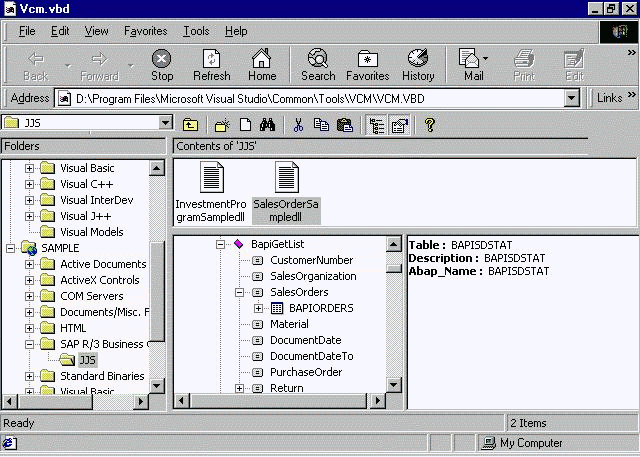Collapse the SAMPLE tree node
640x457 pixels.
(x=10, y=248)
